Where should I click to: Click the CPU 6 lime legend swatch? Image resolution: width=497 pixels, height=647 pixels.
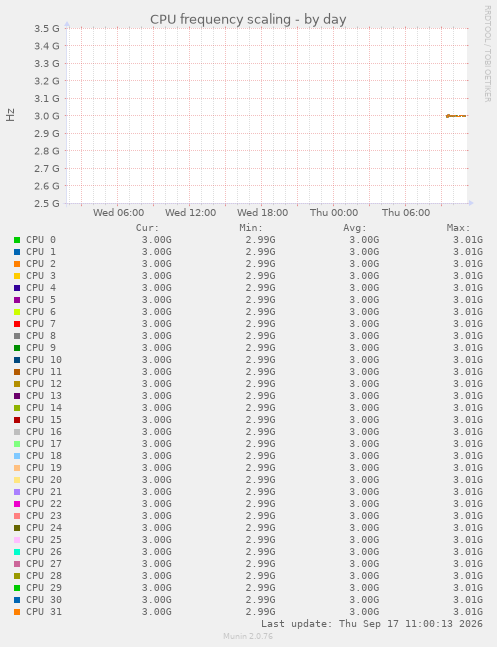point(17,312)
